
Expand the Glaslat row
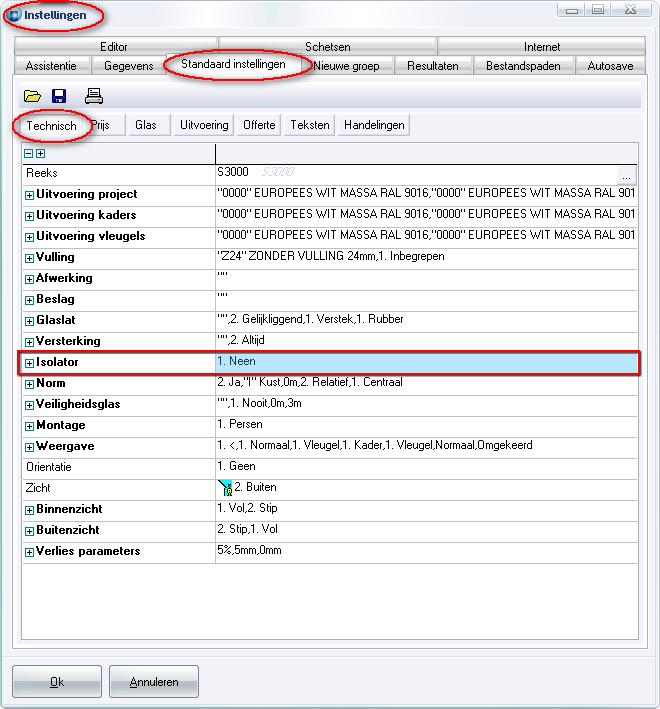coord(29,321)
